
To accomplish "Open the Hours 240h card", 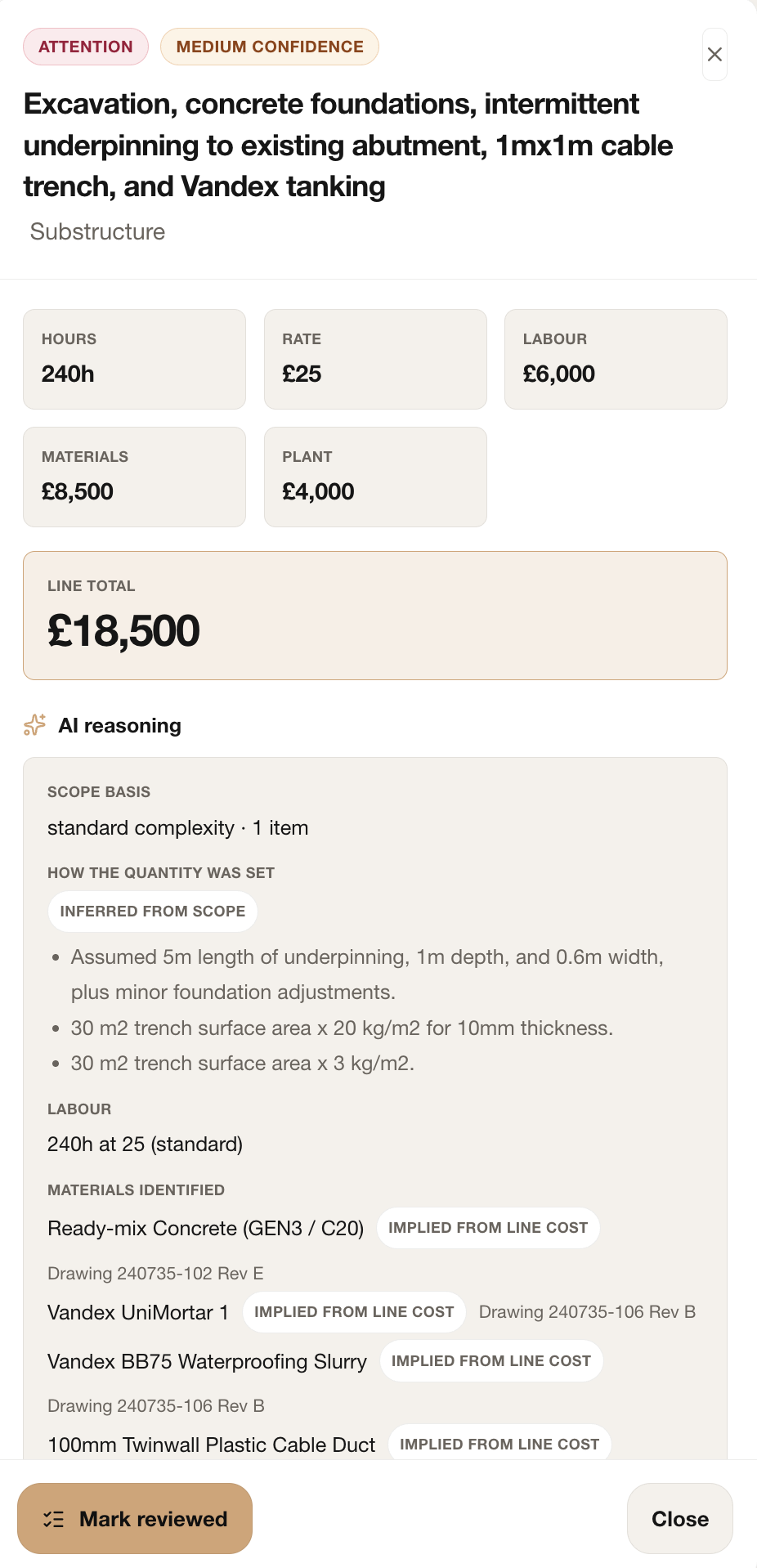I will 134,359.
